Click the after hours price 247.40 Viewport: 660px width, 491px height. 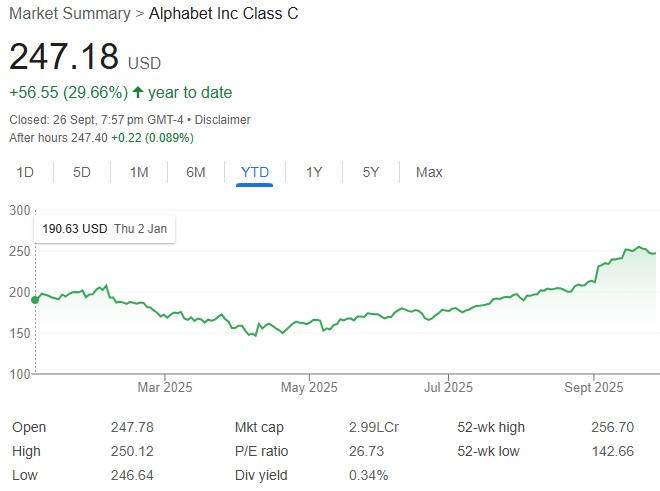(86, 138)
